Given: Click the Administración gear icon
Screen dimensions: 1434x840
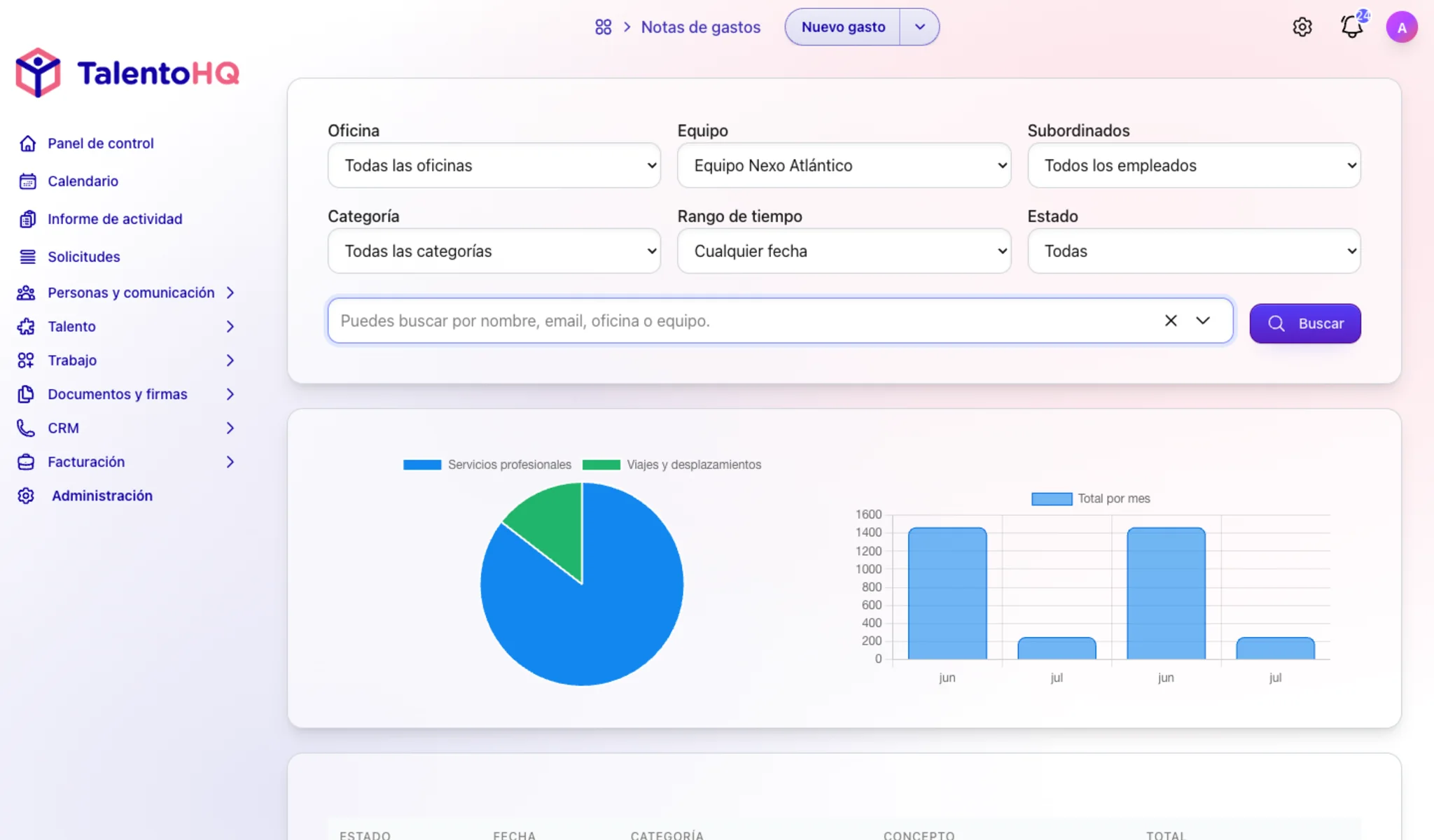Looking at the screenshot, I should point(26,496).
